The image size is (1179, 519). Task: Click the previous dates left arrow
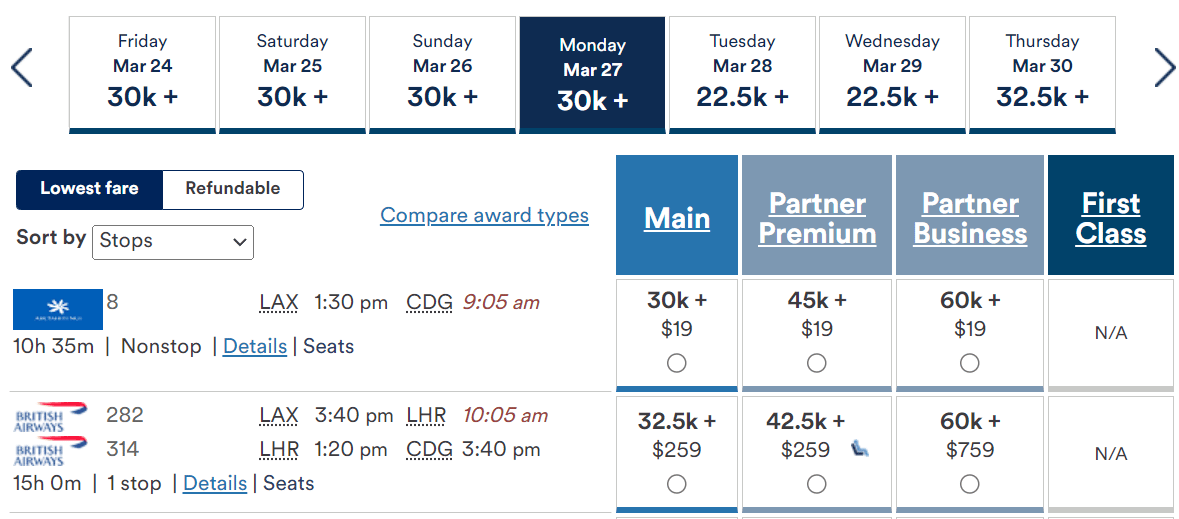pyautogui.click(x=22, y=68)
